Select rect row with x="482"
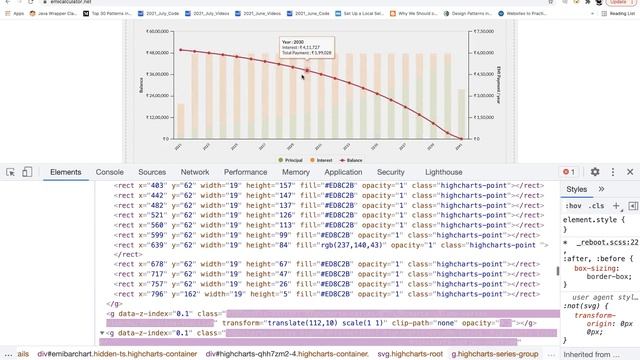This screenshot has height=360, width=640. (x=329, y=205)
